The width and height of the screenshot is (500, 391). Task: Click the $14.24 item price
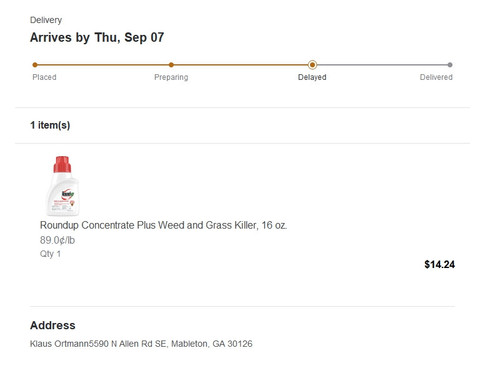pos(439,265)
